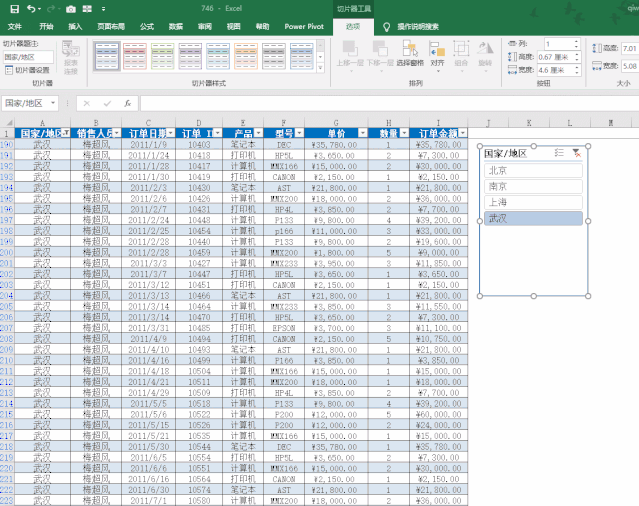
Task: Click the Undo arrow icon
Action: pos(32,8)
